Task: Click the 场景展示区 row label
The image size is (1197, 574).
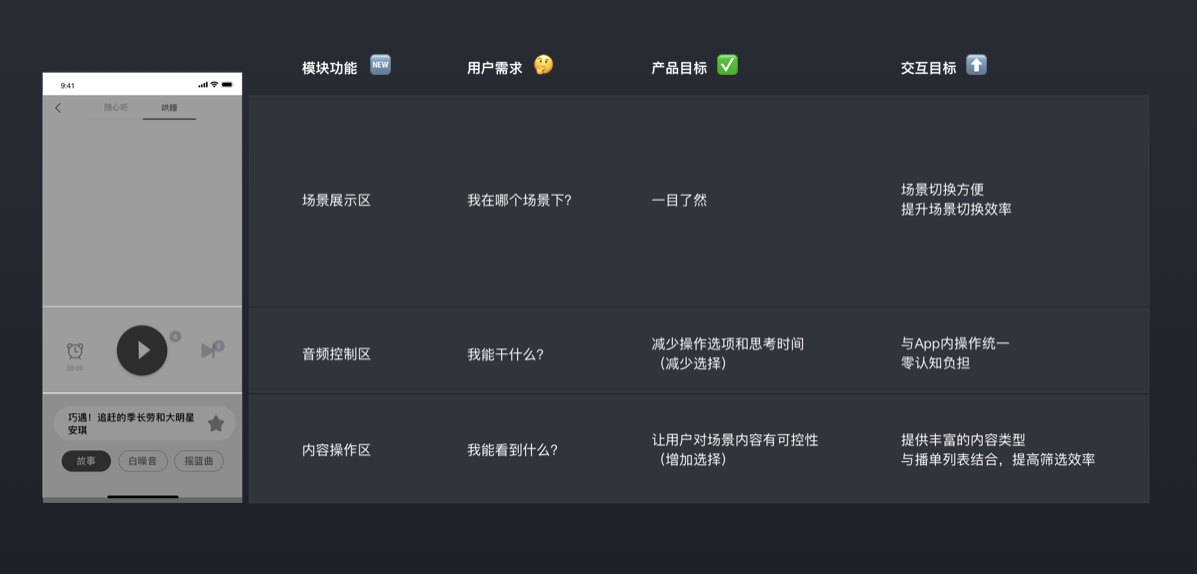Action: pos(337,201)
